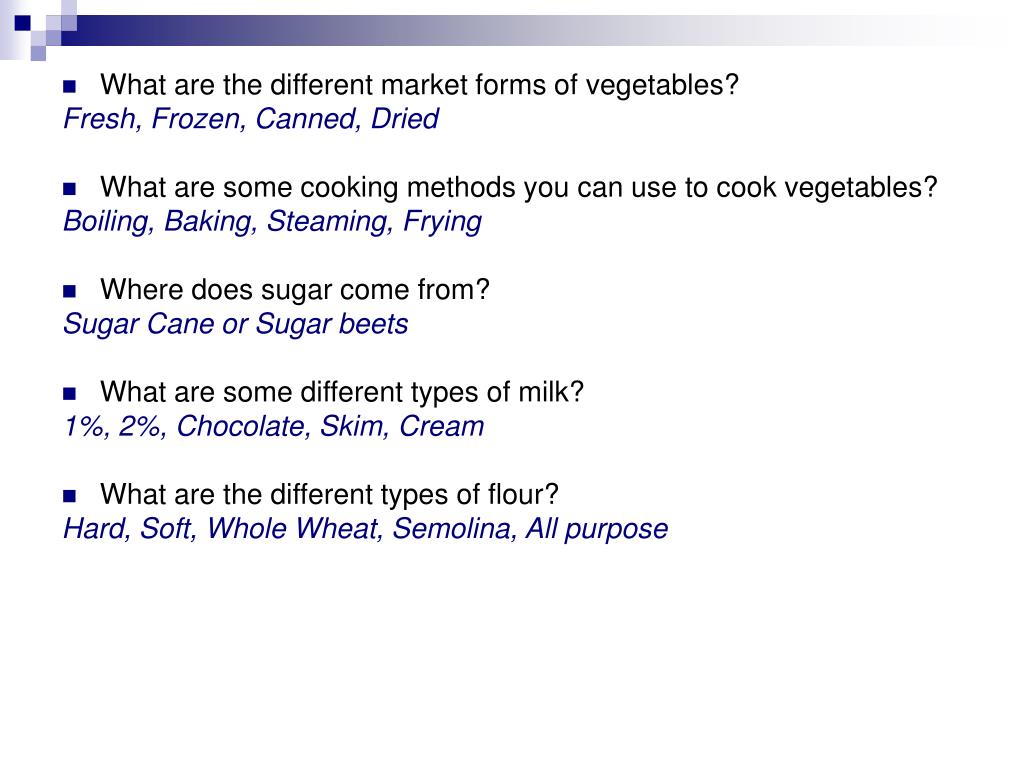Click the question 'What are the different market forms of vegetables?'

pos(419,86)
